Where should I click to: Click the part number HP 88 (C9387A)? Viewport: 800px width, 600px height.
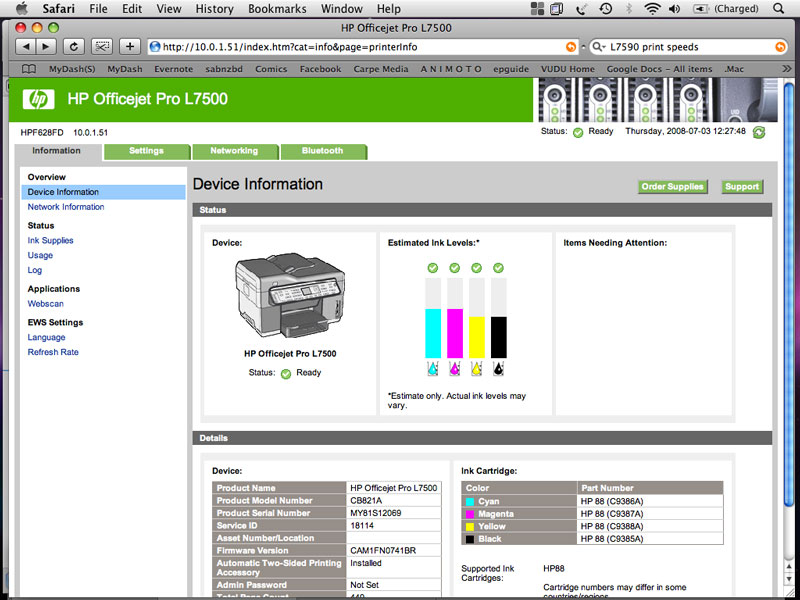[x=612, y=514]
